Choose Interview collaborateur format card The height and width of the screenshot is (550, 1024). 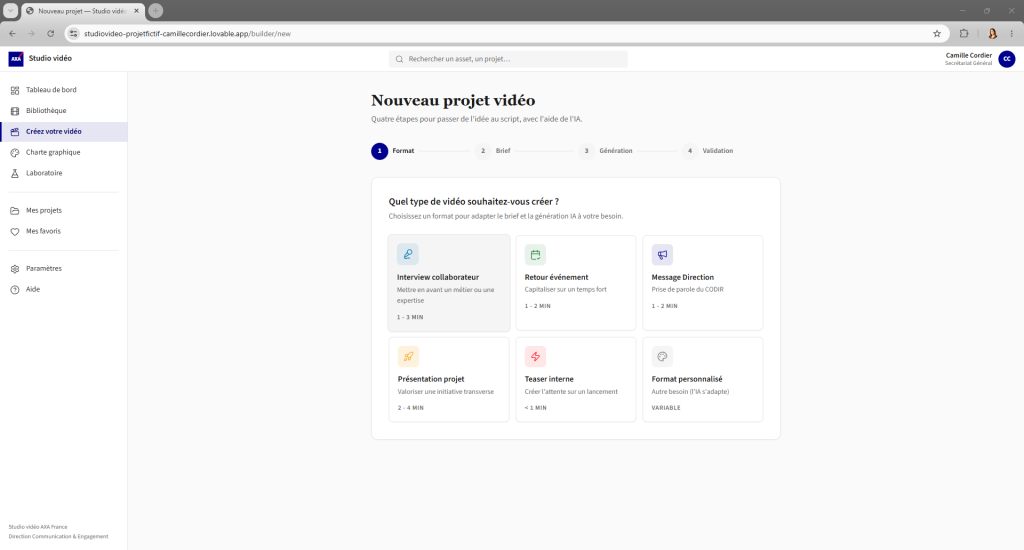tap(449, 283)
